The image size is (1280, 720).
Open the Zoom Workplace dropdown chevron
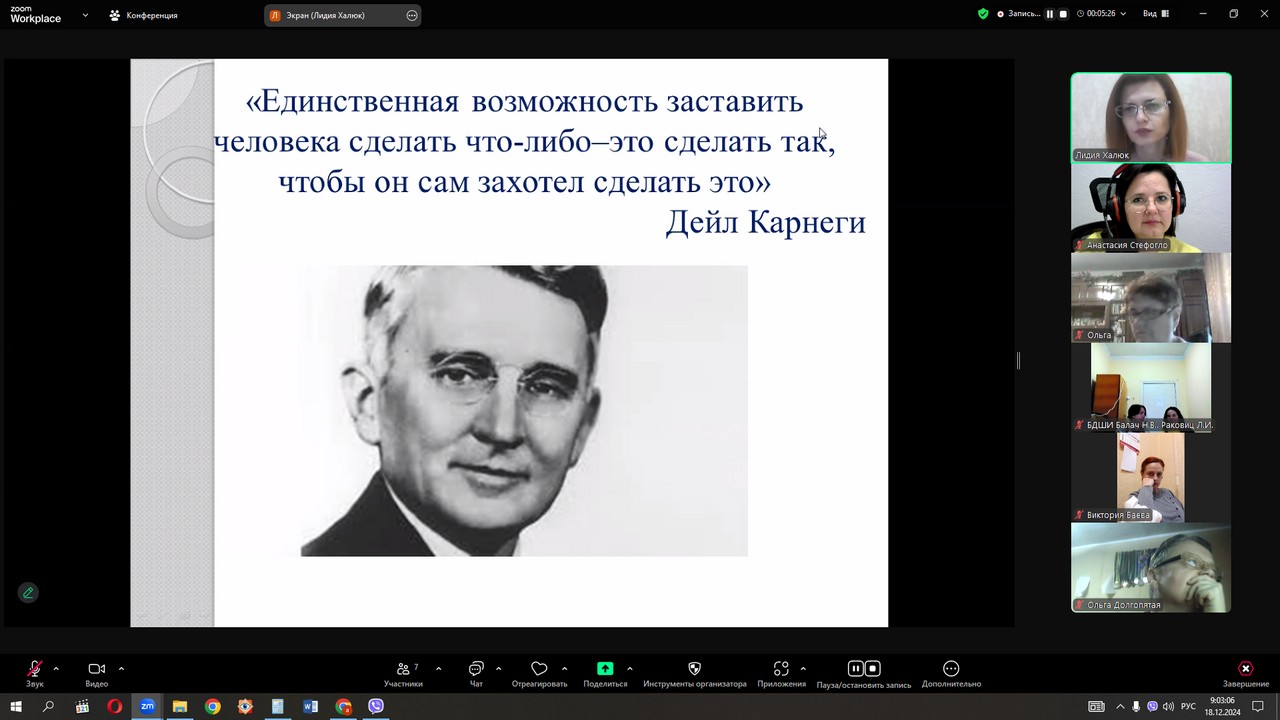(85, 15)
